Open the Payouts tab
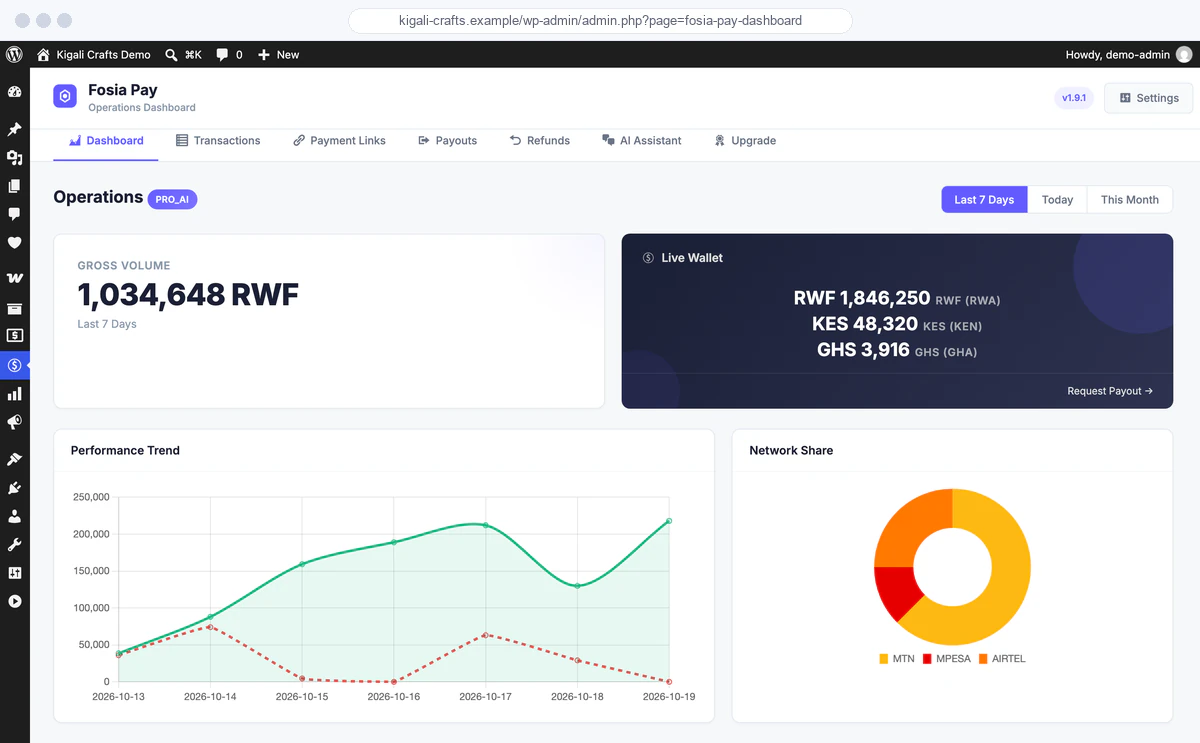Image resolution: width=1200 pixels, height=743 pixels. (447, 141)
